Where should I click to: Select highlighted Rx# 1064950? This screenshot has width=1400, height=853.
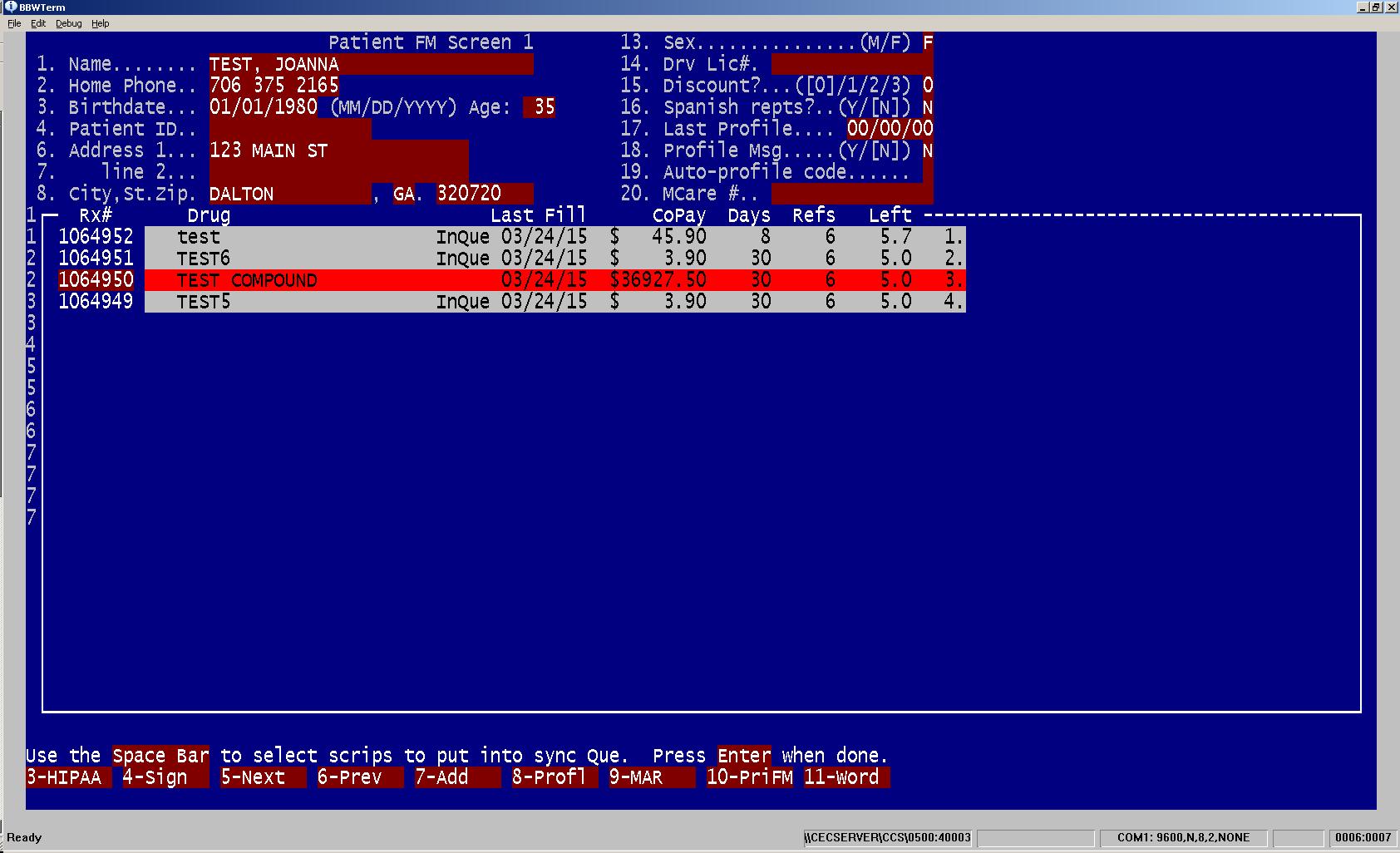(x=96, y=280)
